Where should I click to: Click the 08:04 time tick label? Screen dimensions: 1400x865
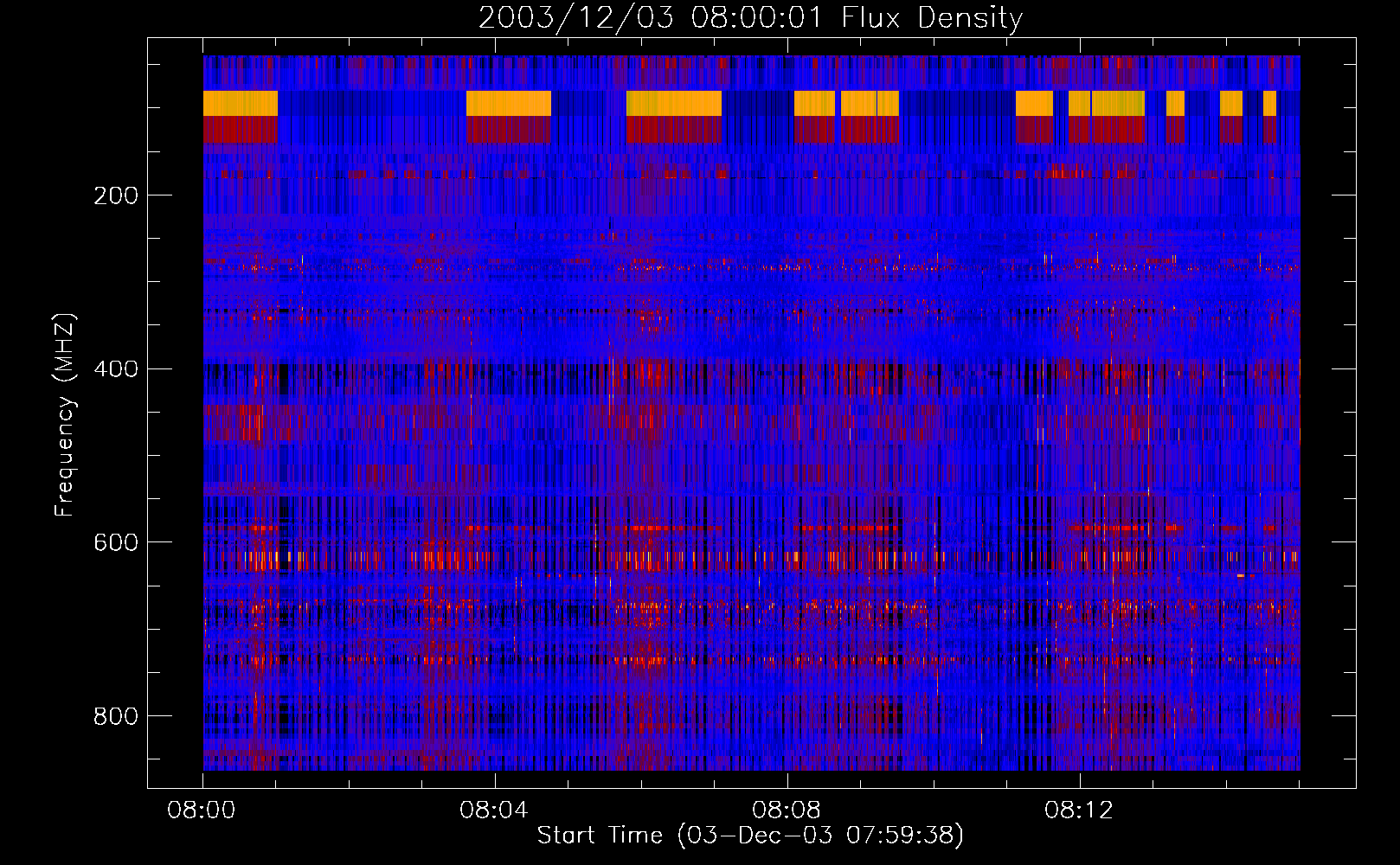pos(494,811)
